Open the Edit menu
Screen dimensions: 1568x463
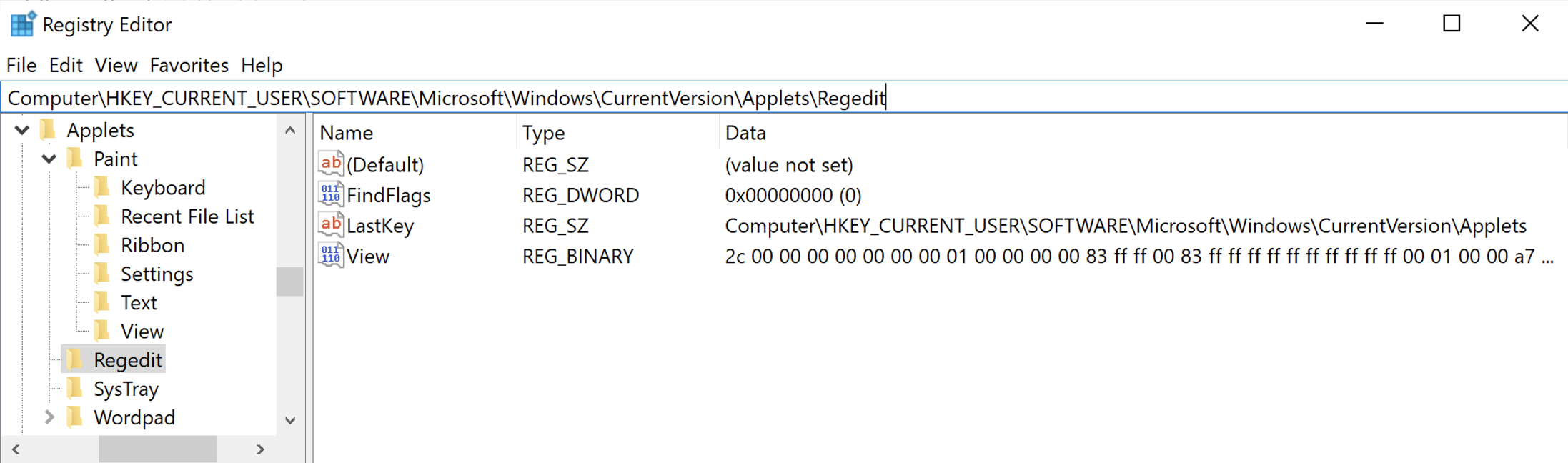point(66,65)
